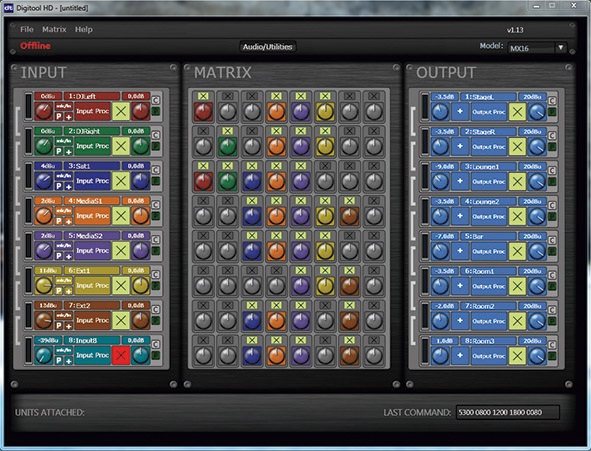Open Output Proc for 7:Room2
591x451 pixels.
tap(488, 321)
